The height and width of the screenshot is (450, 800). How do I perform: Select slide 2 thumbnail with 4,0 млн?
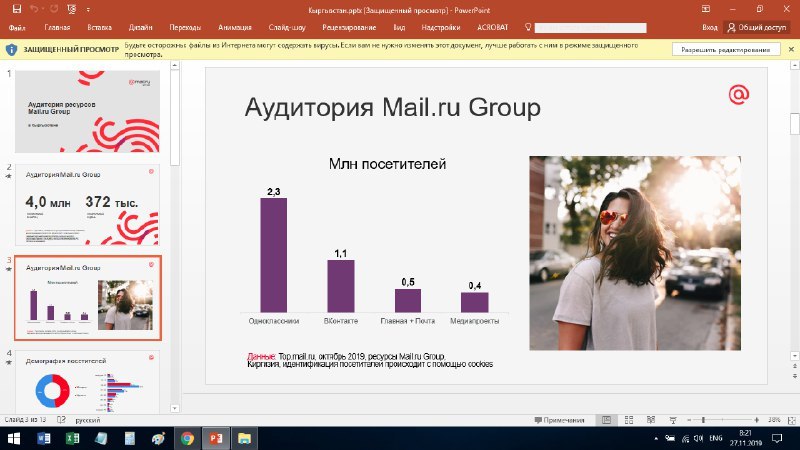coord(87,205)
